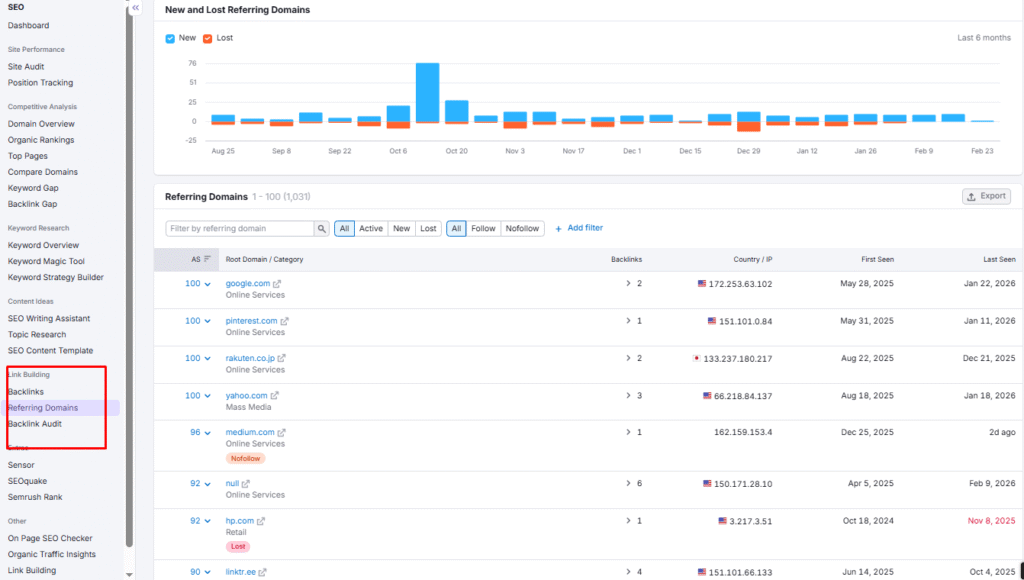1024x580 pixels.
Task: Select the Nofollow filter option
Action: [522, 229]
